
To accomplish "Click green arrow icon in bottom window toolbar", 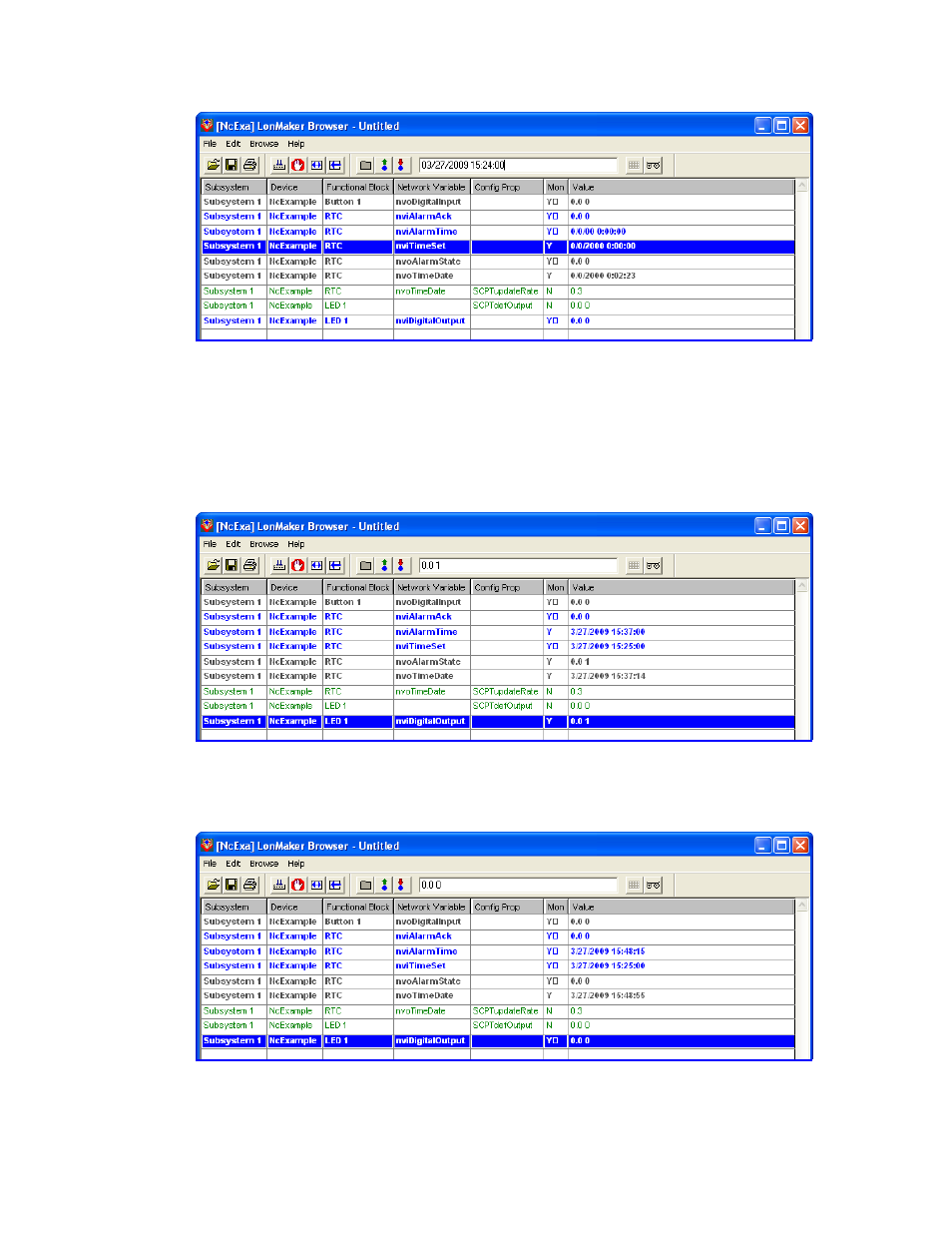I will (x=384, y=885).
